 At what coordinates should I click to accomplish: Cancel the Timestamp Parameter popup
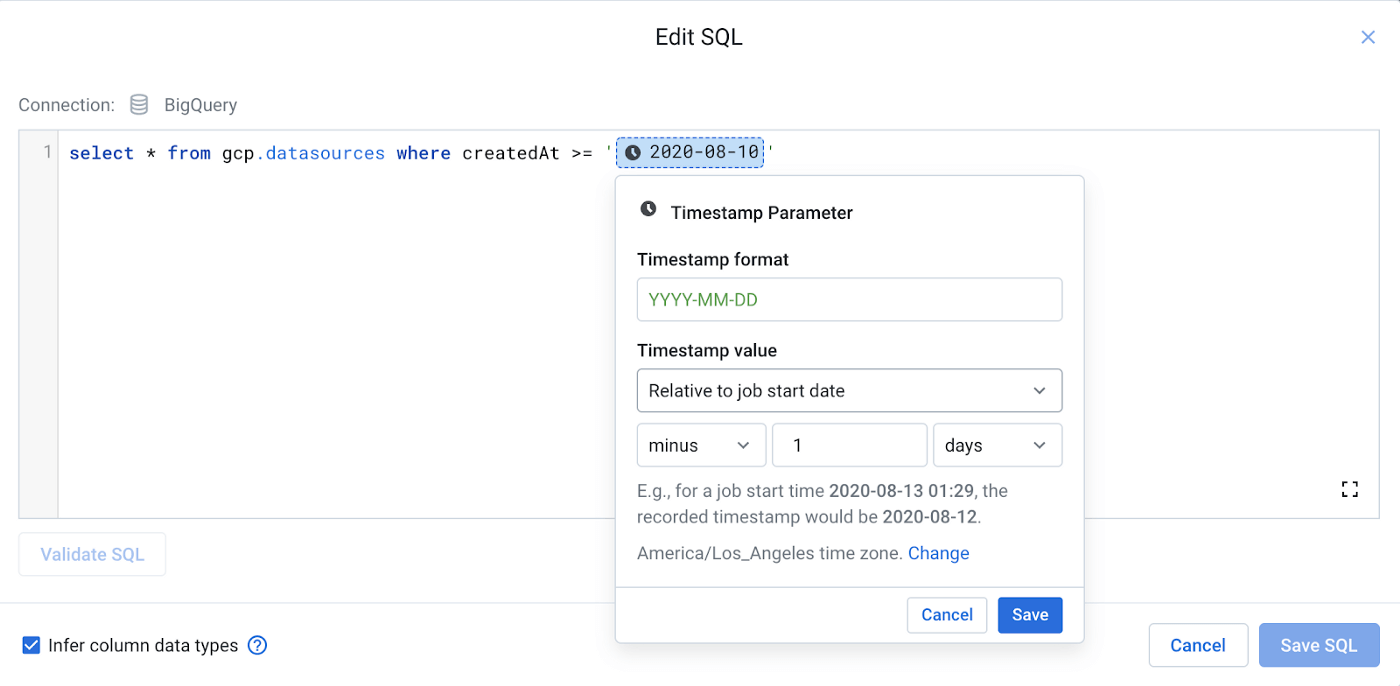946,615
